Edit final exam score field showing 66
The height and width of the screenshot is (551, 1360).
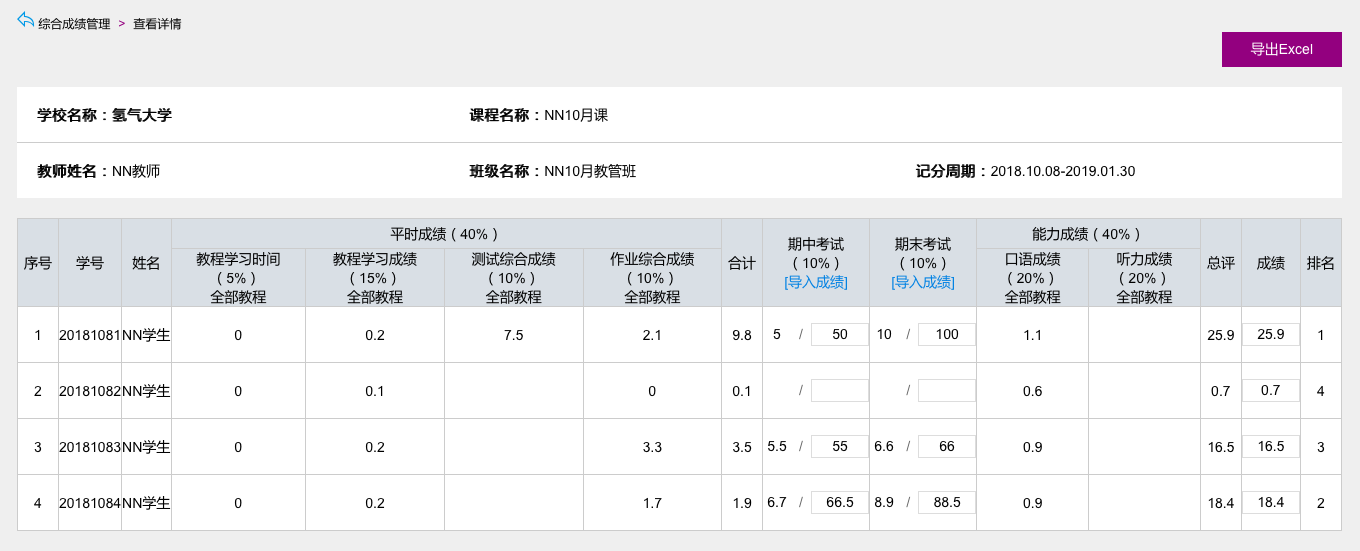pos(946,446)
